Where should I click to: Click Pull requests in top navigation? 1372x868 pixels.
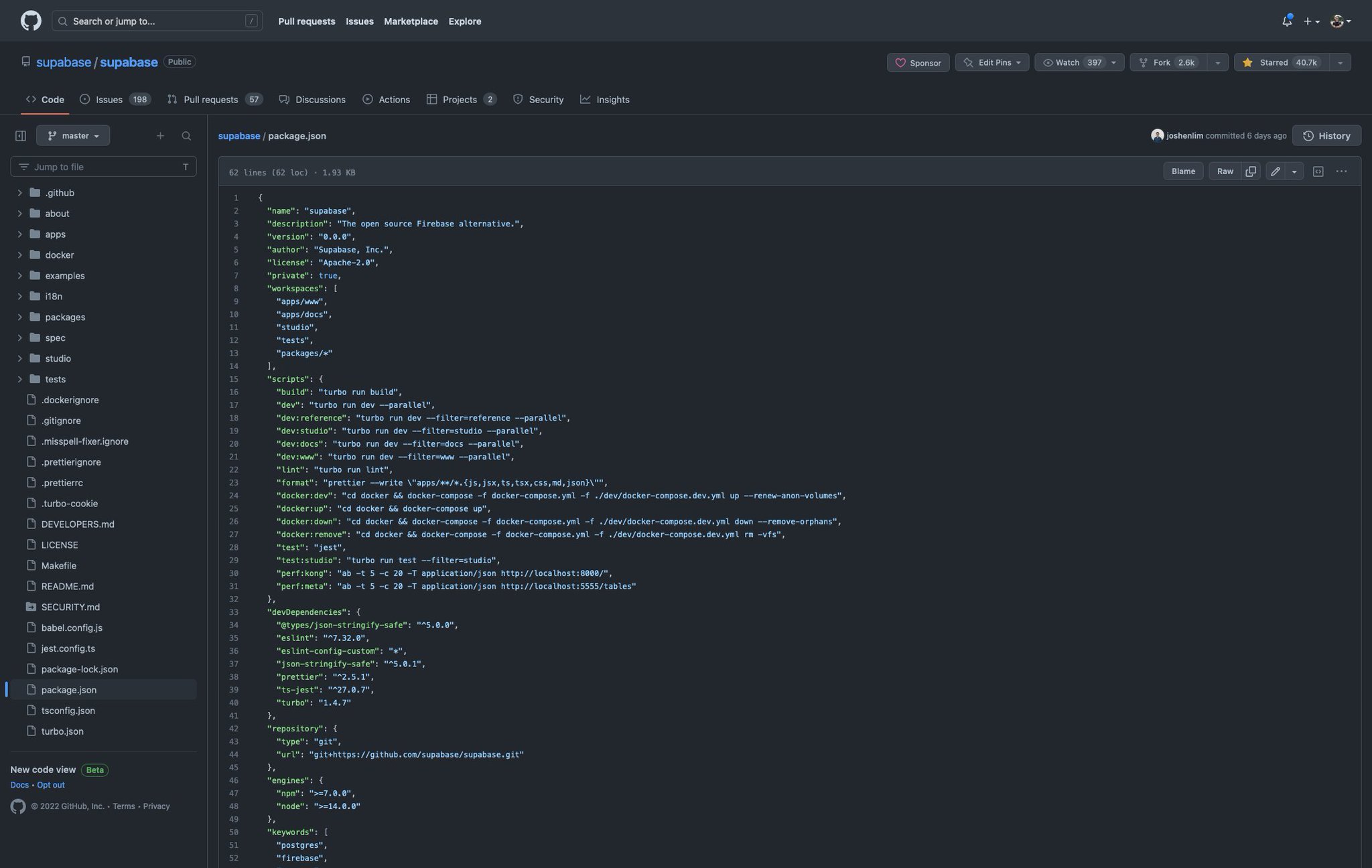pyautogui.click(x=307, y=21)
